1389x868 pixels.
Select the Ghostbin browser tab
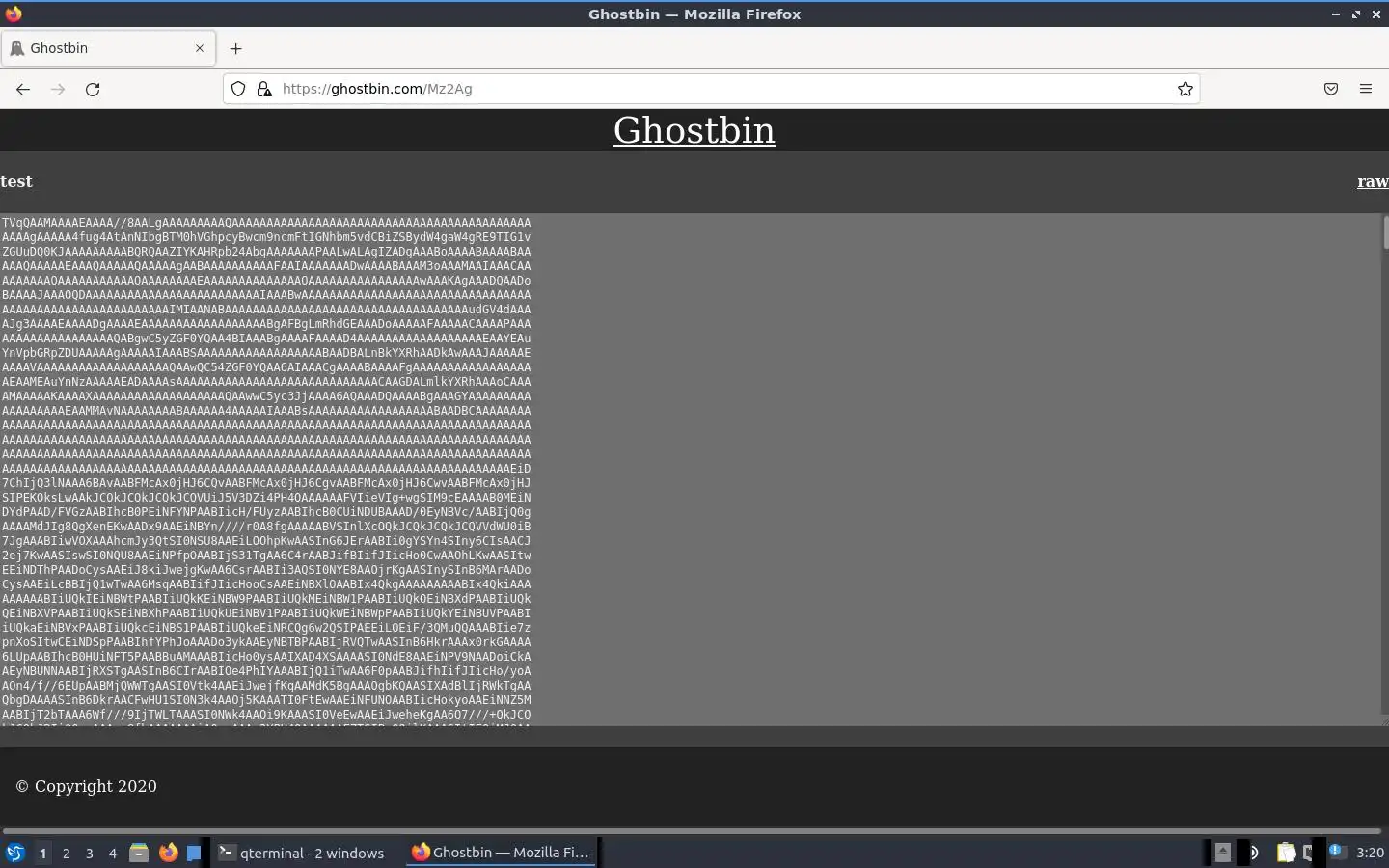click(x=108, y=48)
